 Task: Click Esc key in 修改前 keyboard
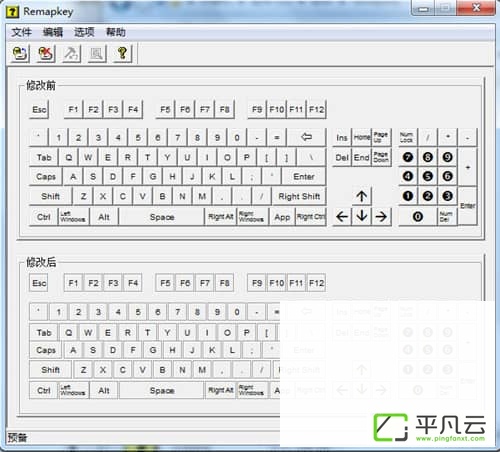[x=39, y=109]
